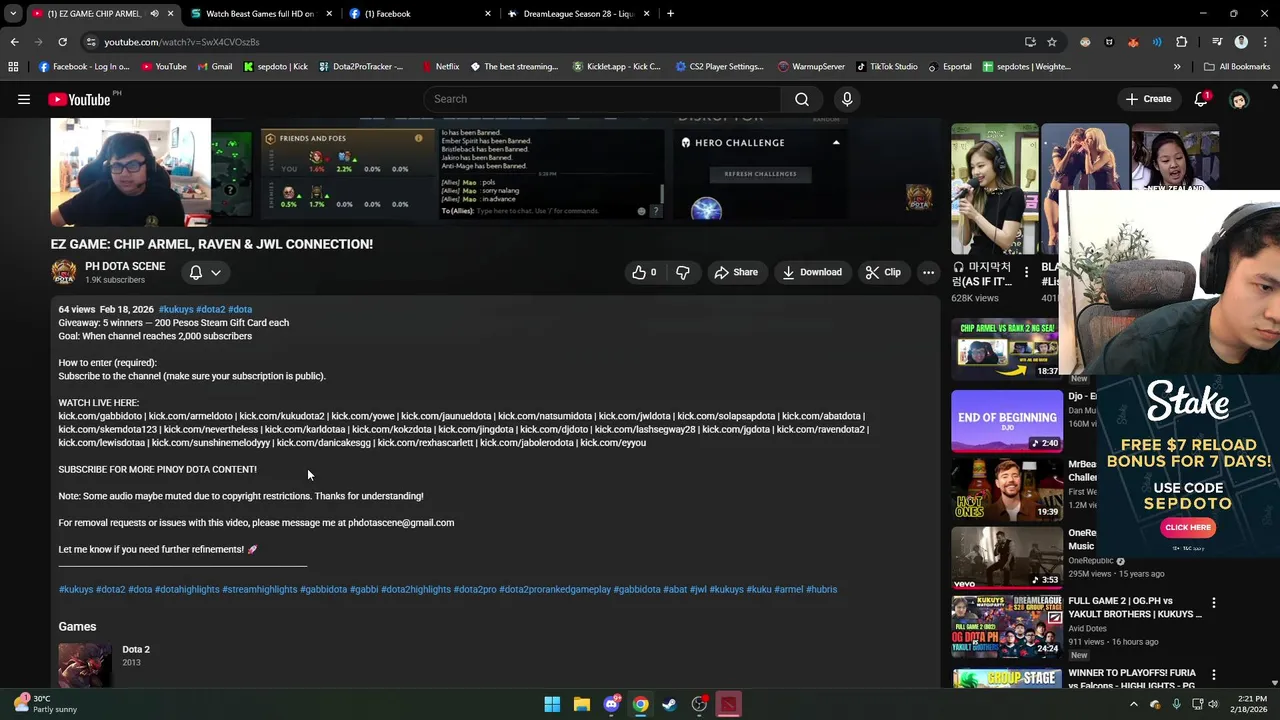The image size is (1280, 720).
Task: Open #dota2highlights hashtag link
Action: [x=416, y=589]
